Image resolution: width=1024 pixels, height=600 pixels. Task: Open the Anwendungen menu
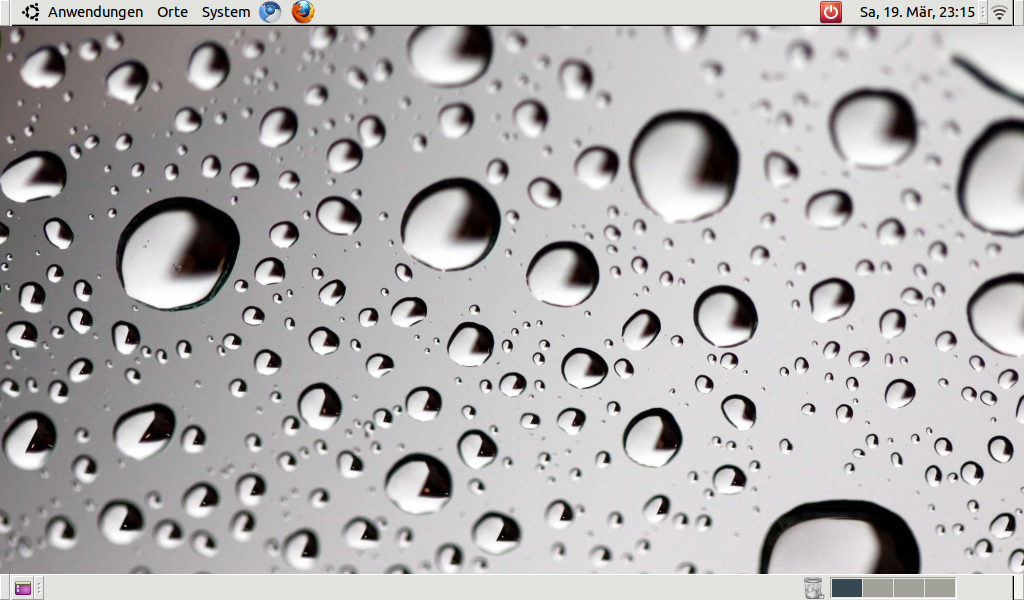click(95, 12)
